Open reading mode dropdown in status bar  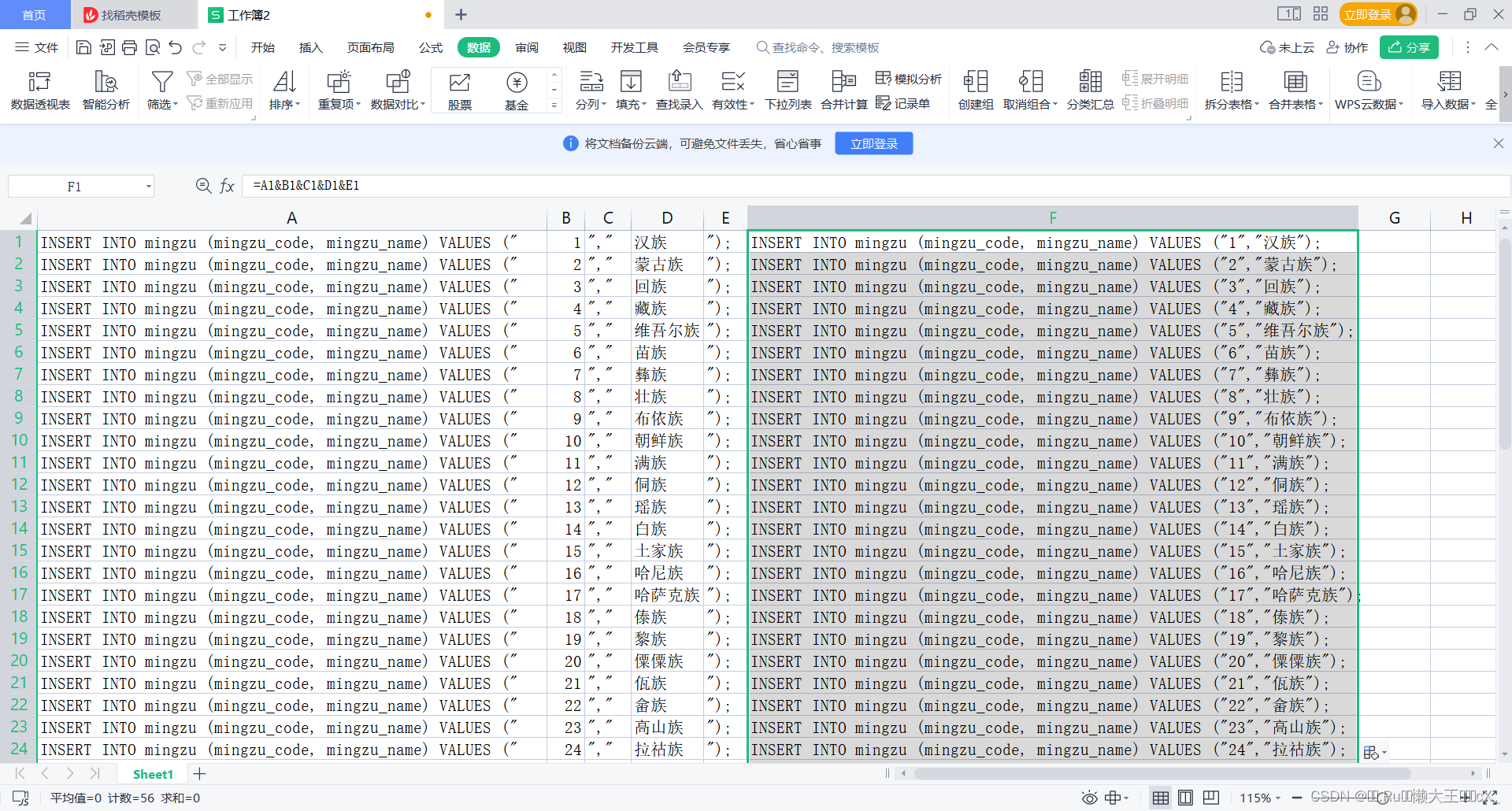coord(1117,798)
